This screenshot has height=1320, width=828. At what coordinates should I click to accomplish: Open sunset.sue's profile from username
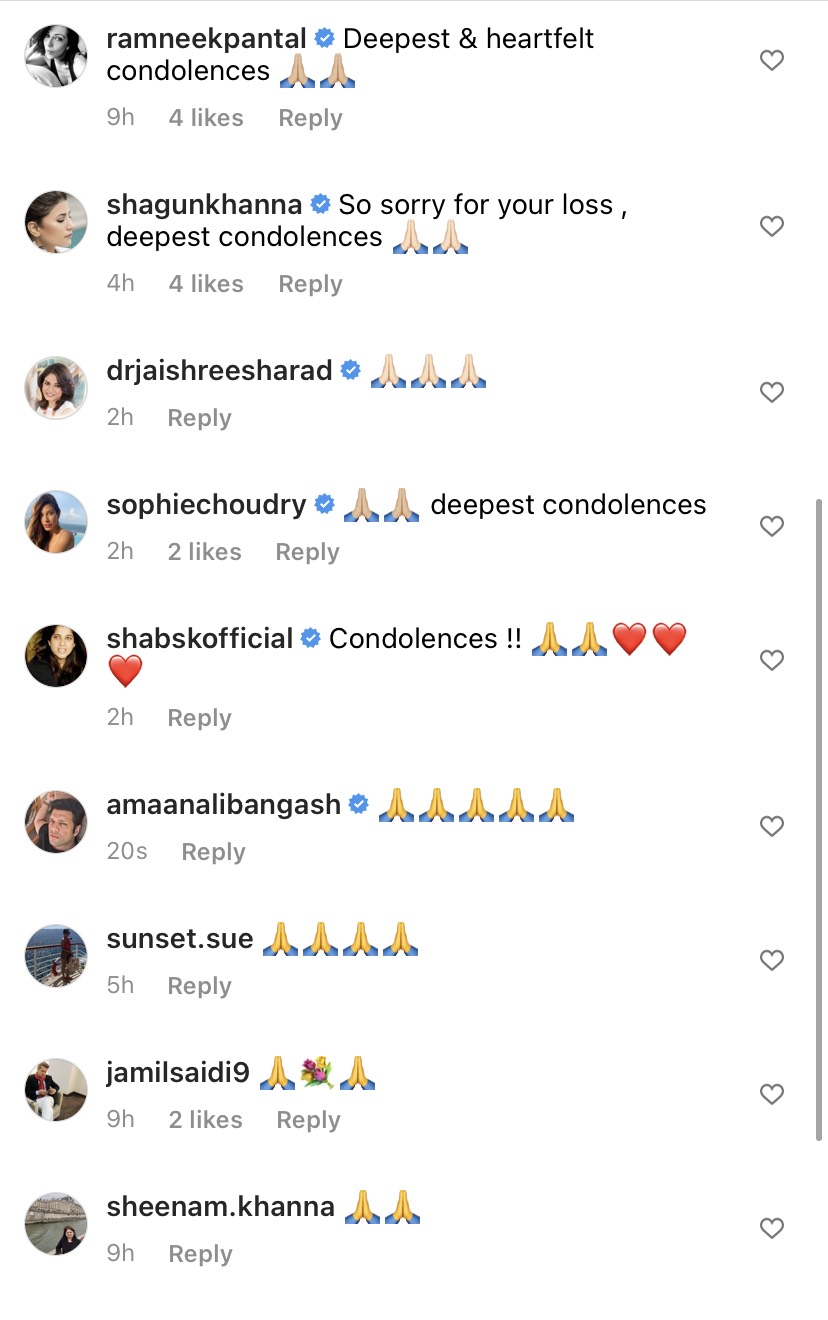pyautogui.click(x=180, y=940)
